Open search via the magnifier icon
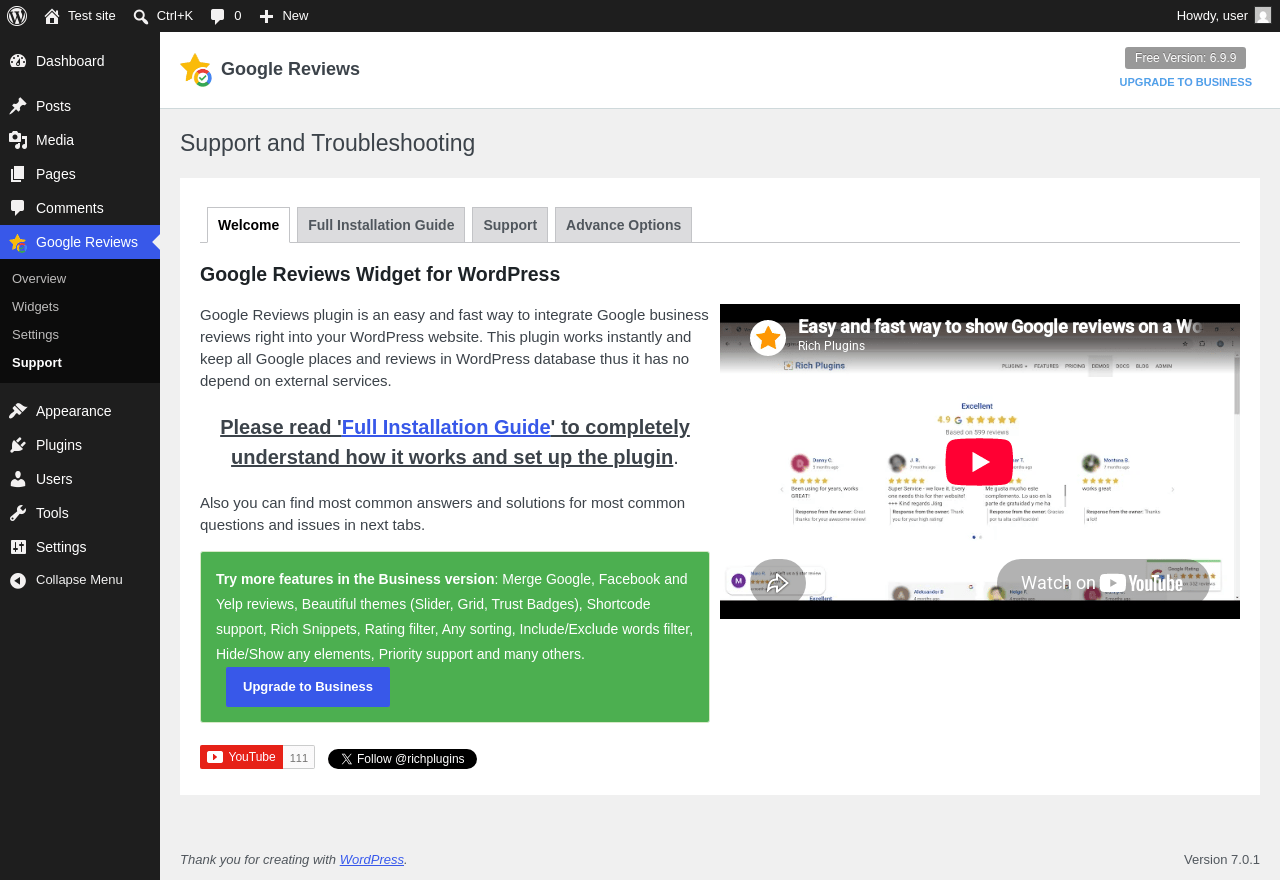Viewport: 1280px width, 880px height. (x=141, y=16)
